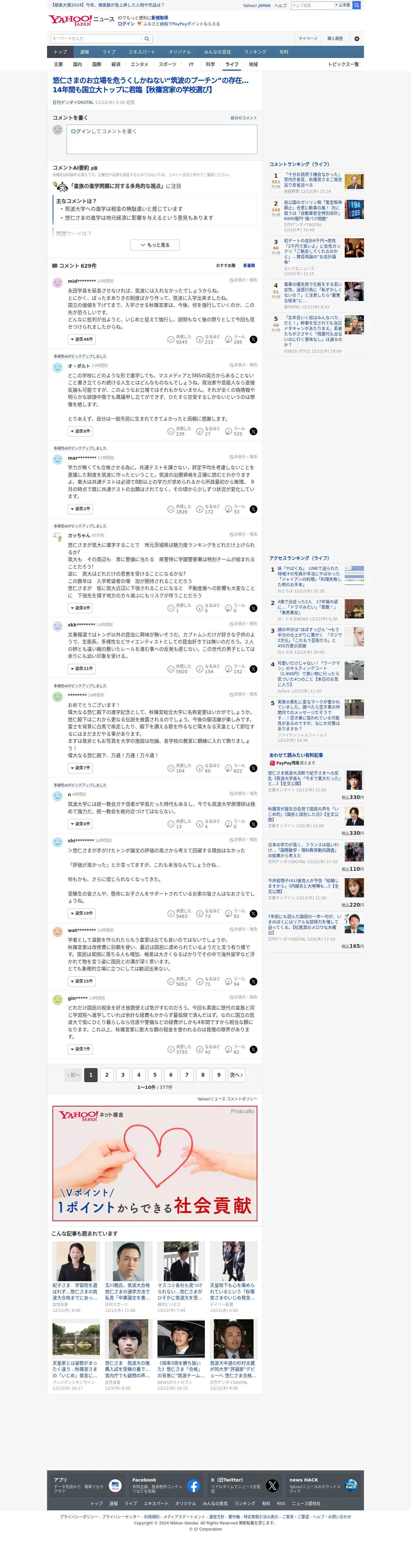Viewport: 411px width, 1568px height.
Task: Share skk******** comment on X
Action: [254, 669]
